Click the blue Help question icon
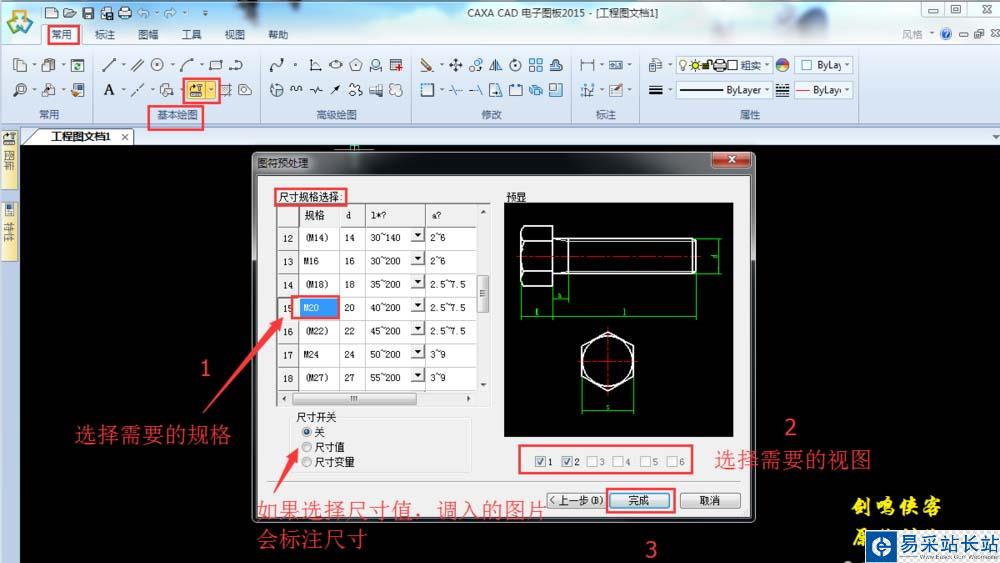This screenshot has height=563, width=1000. 946,34
